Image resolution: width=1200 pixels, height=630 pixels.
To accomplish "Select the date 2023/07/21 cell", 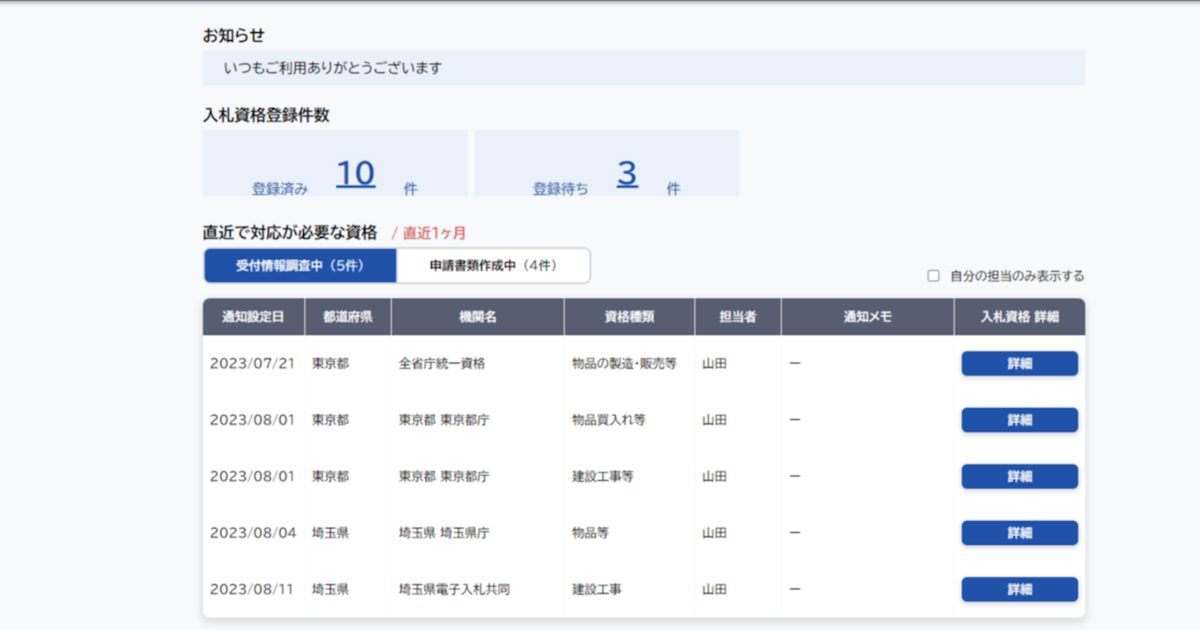I will tap(253, 364).
